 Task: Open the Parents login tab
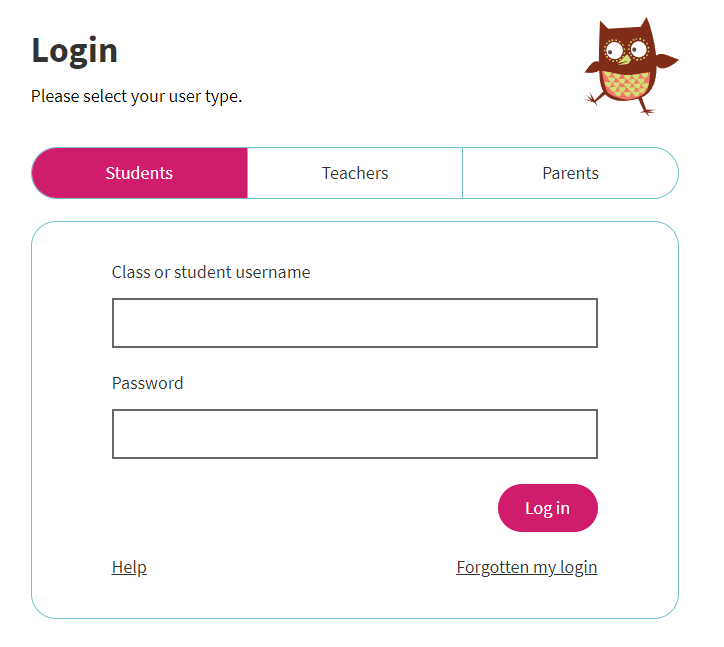570,173
